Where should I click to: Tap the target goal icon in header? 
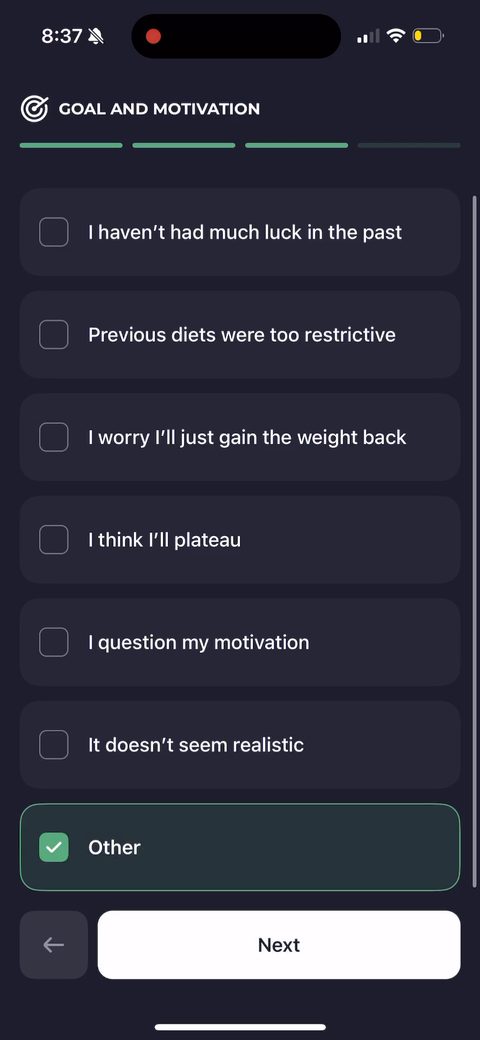tap(34, 109)
